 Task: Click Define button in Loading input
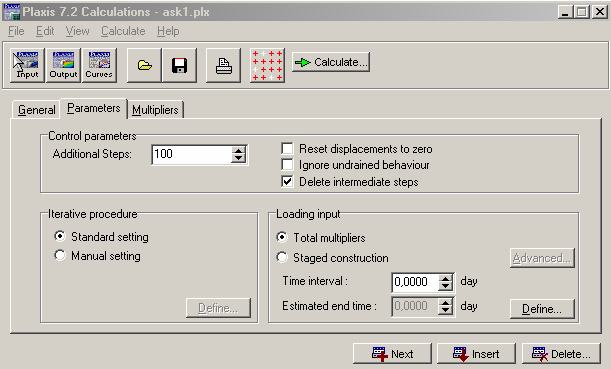pos(542,309)
